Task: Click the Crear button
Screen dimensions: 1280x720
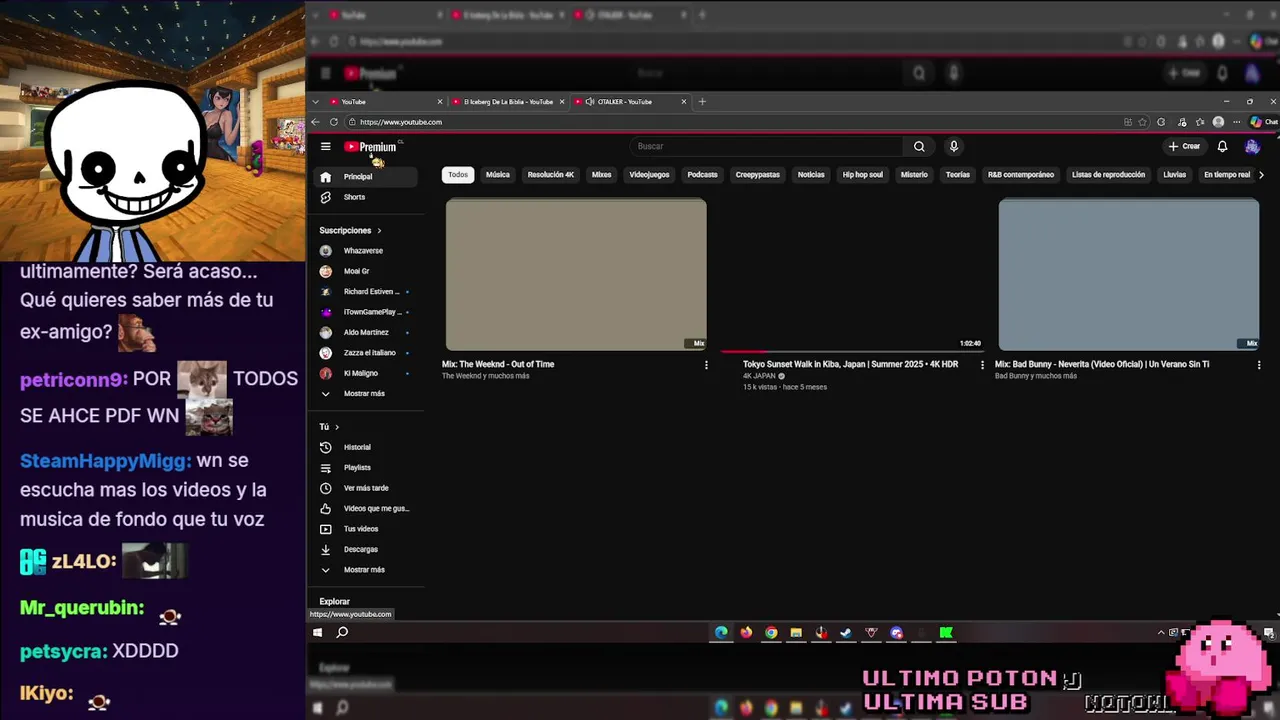Action: (1184, 146)
